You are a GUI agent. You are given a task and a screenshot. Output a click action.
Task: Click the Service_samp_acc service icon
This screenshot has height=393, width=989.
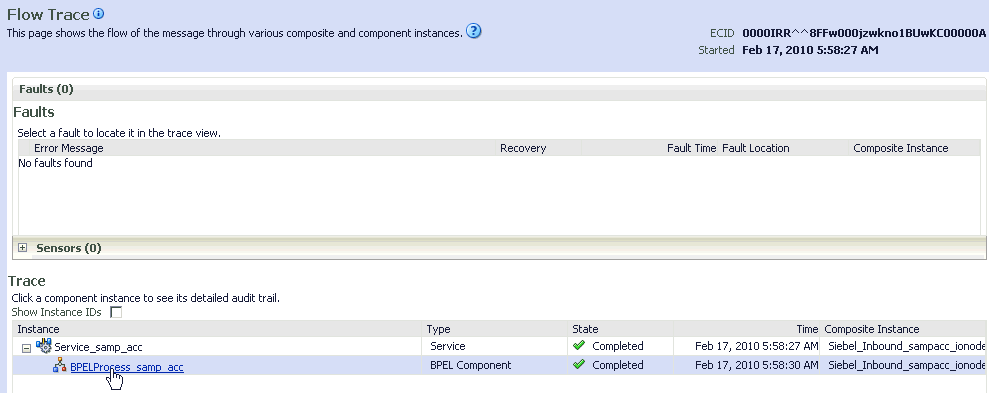(44, 346)
